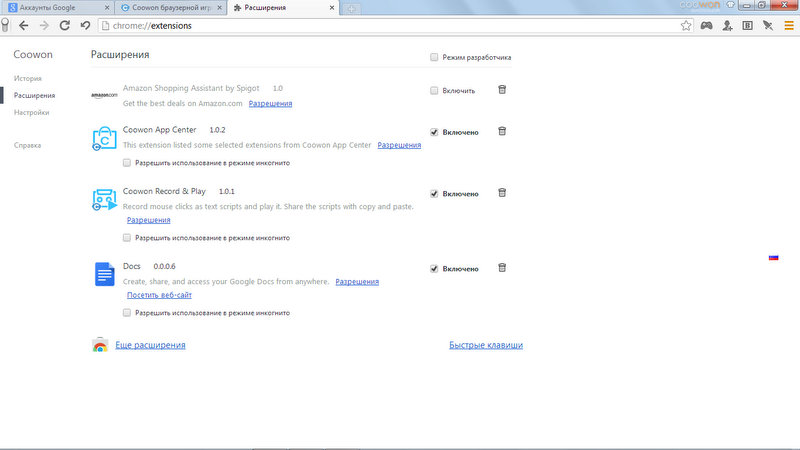Image resolution: width=800 pixels, height=450 pixels.
Task: Open Посетить веб-сайт link for Docs
Action: click(159, 295)
